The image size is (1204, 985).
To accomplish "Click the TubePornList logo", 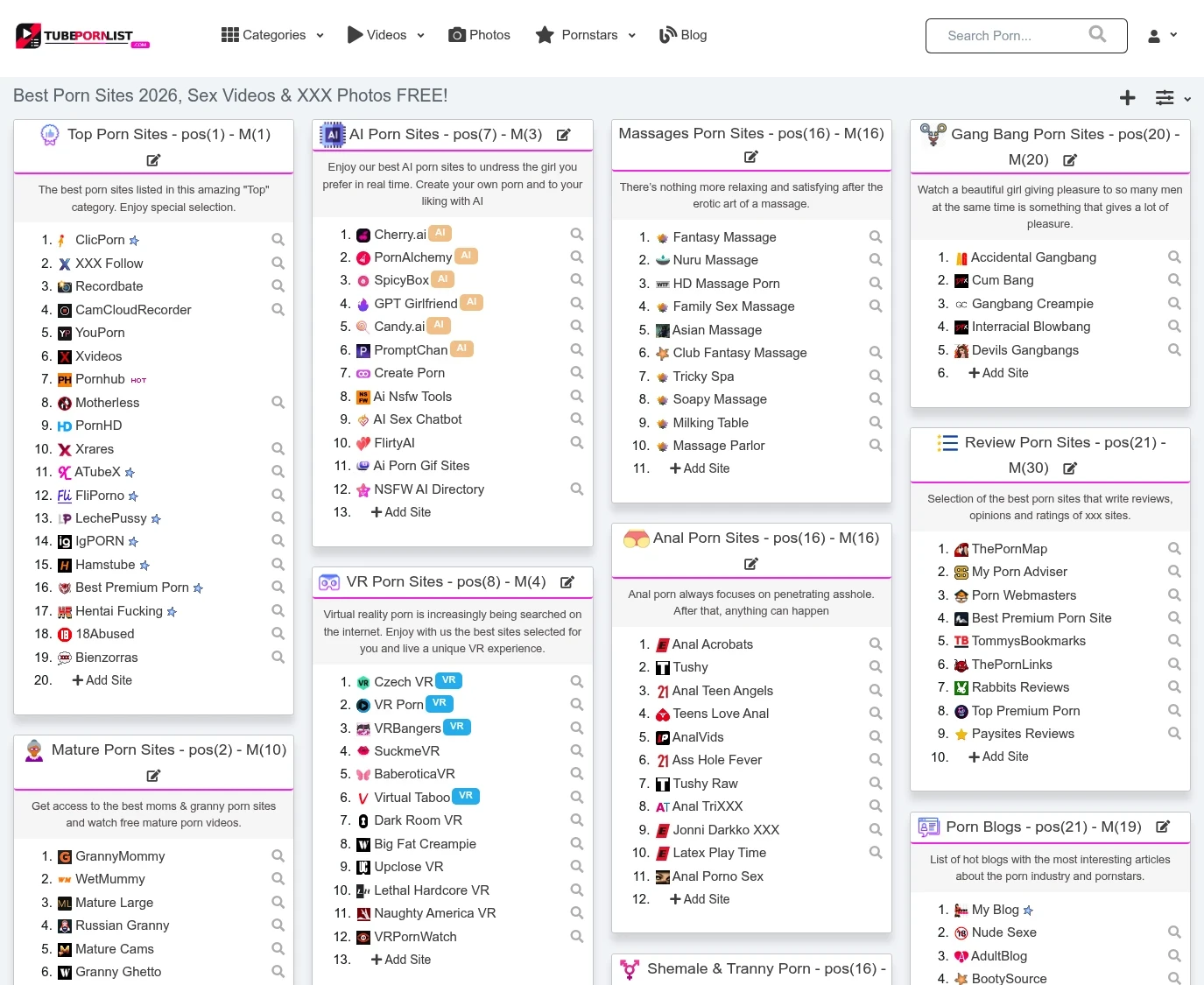I will (83, 36).
